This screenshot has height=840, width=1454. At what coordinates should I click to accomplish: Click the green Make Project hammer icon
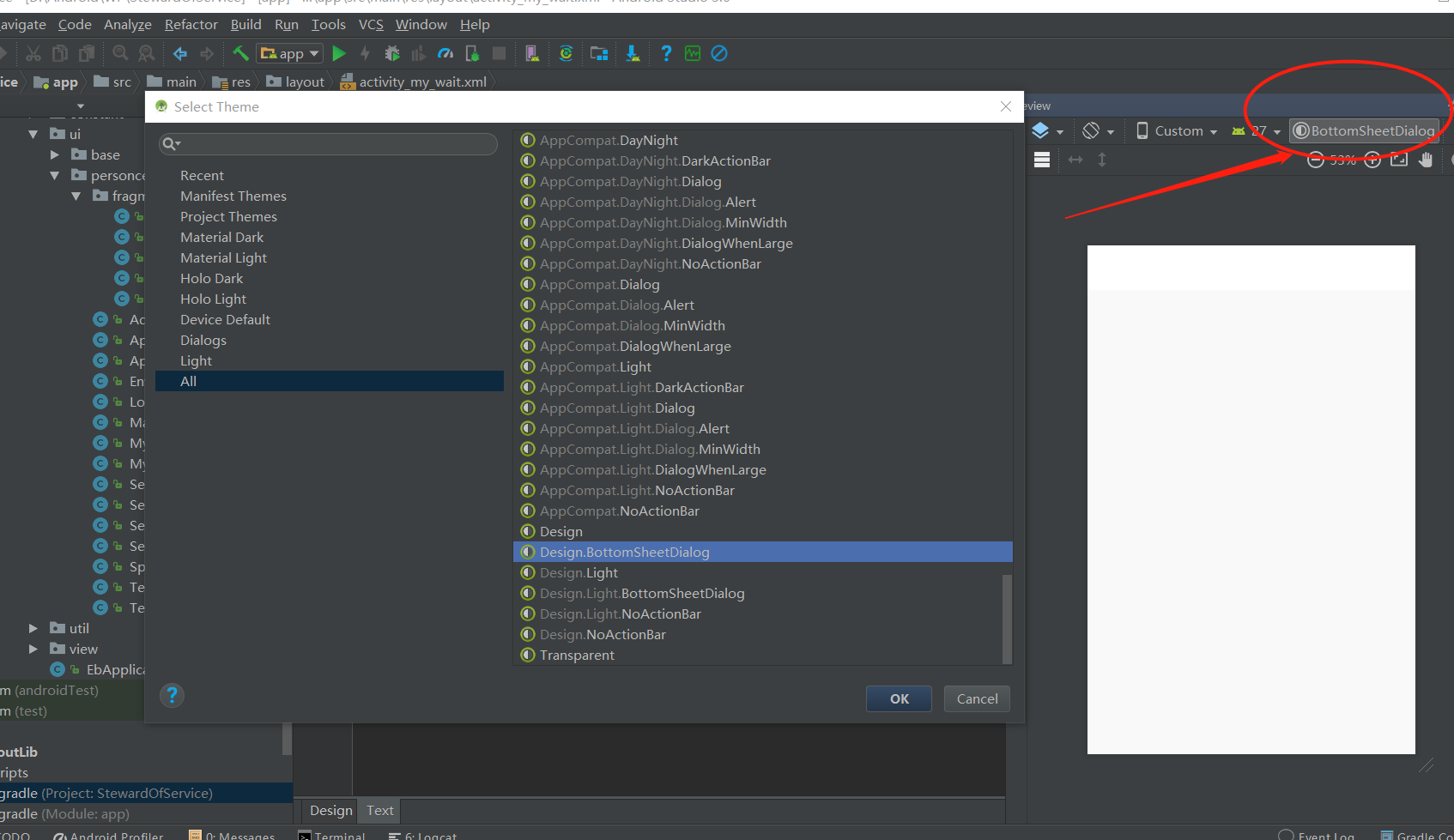pyautogui.click(x=240, y=53)
